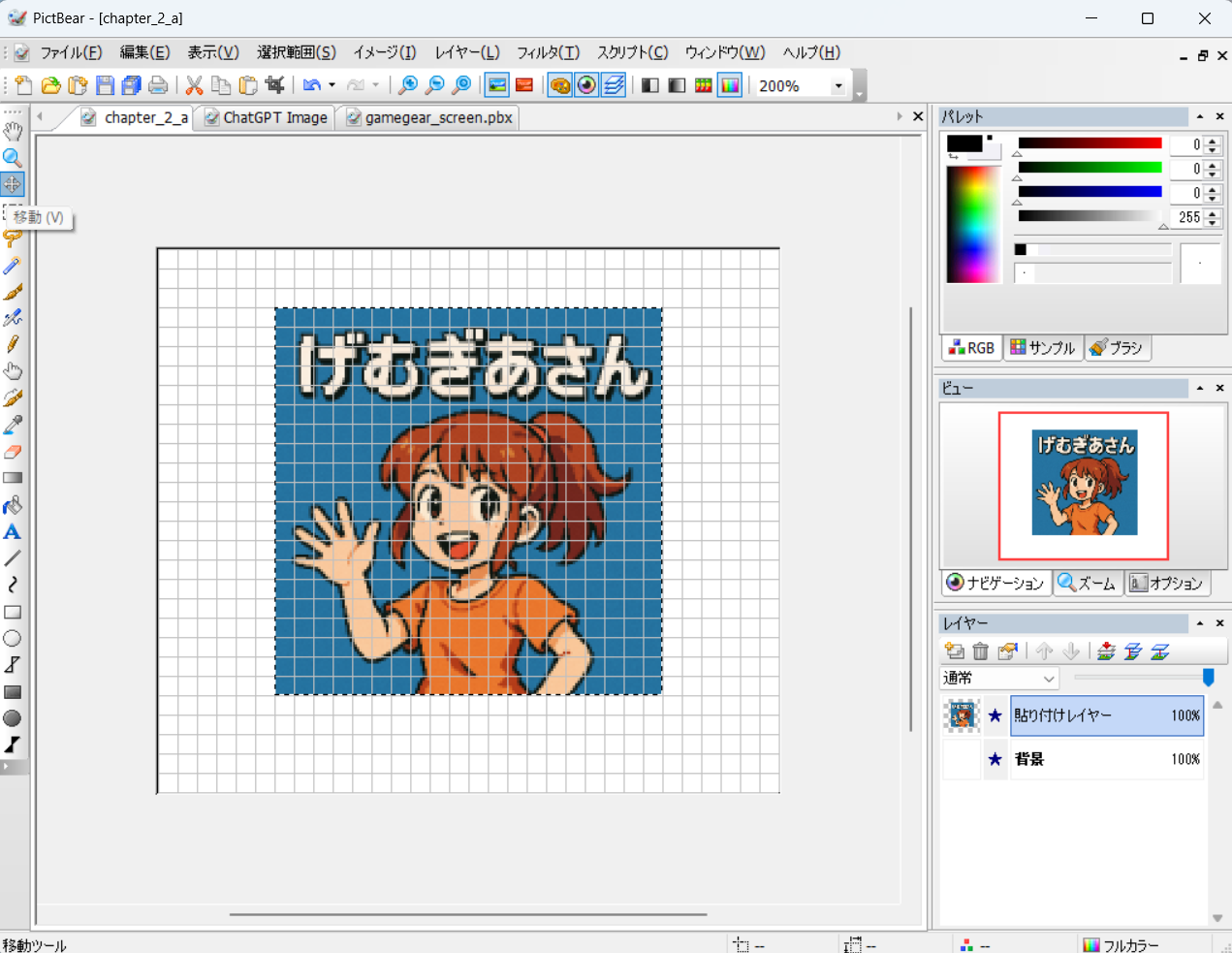Select the hand pan tool in the toolbox
The width and height of the screenshot is (1232, 953).
click(13, 131)
